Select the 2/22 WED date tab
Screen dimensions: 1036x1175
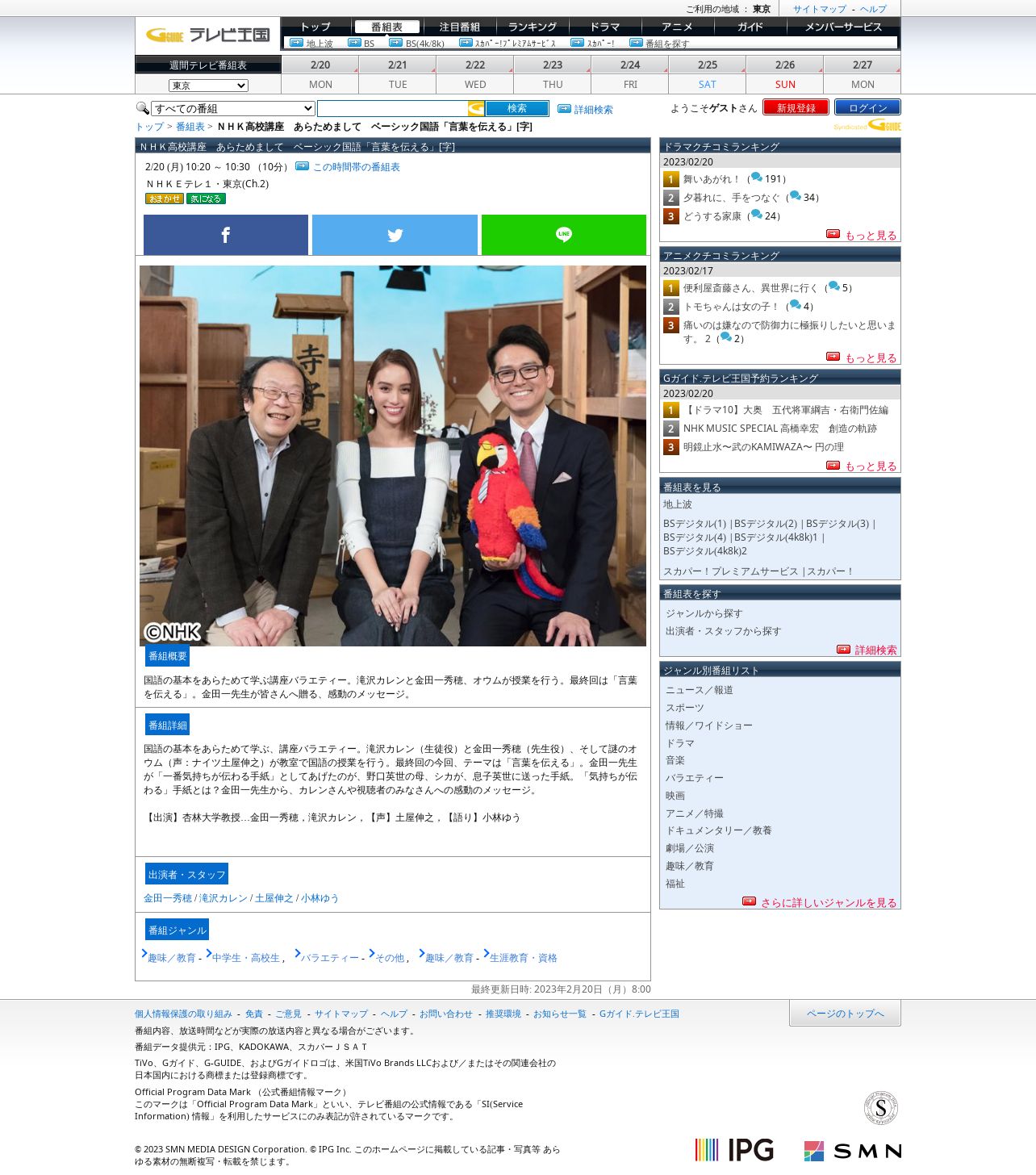pos(475,74)
